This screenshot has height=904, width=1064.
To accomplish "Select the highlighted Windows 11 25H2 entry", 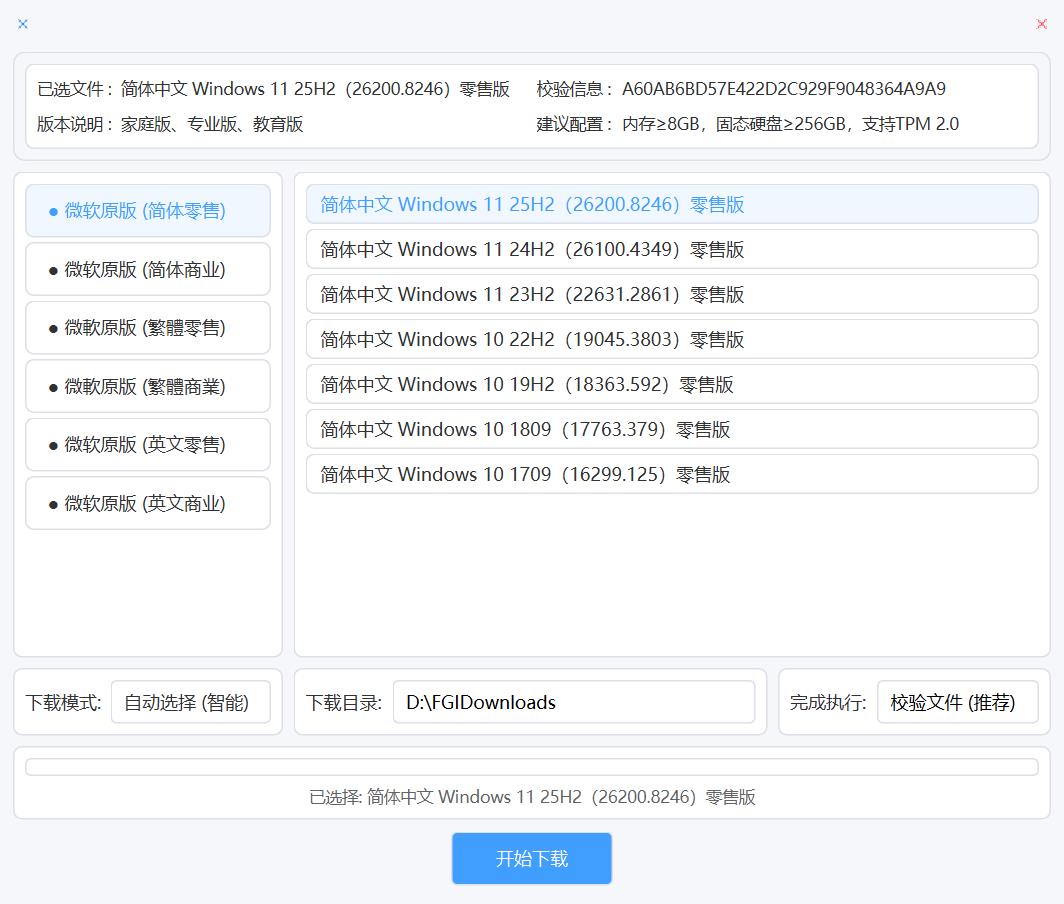I will [x=671, y=204].
